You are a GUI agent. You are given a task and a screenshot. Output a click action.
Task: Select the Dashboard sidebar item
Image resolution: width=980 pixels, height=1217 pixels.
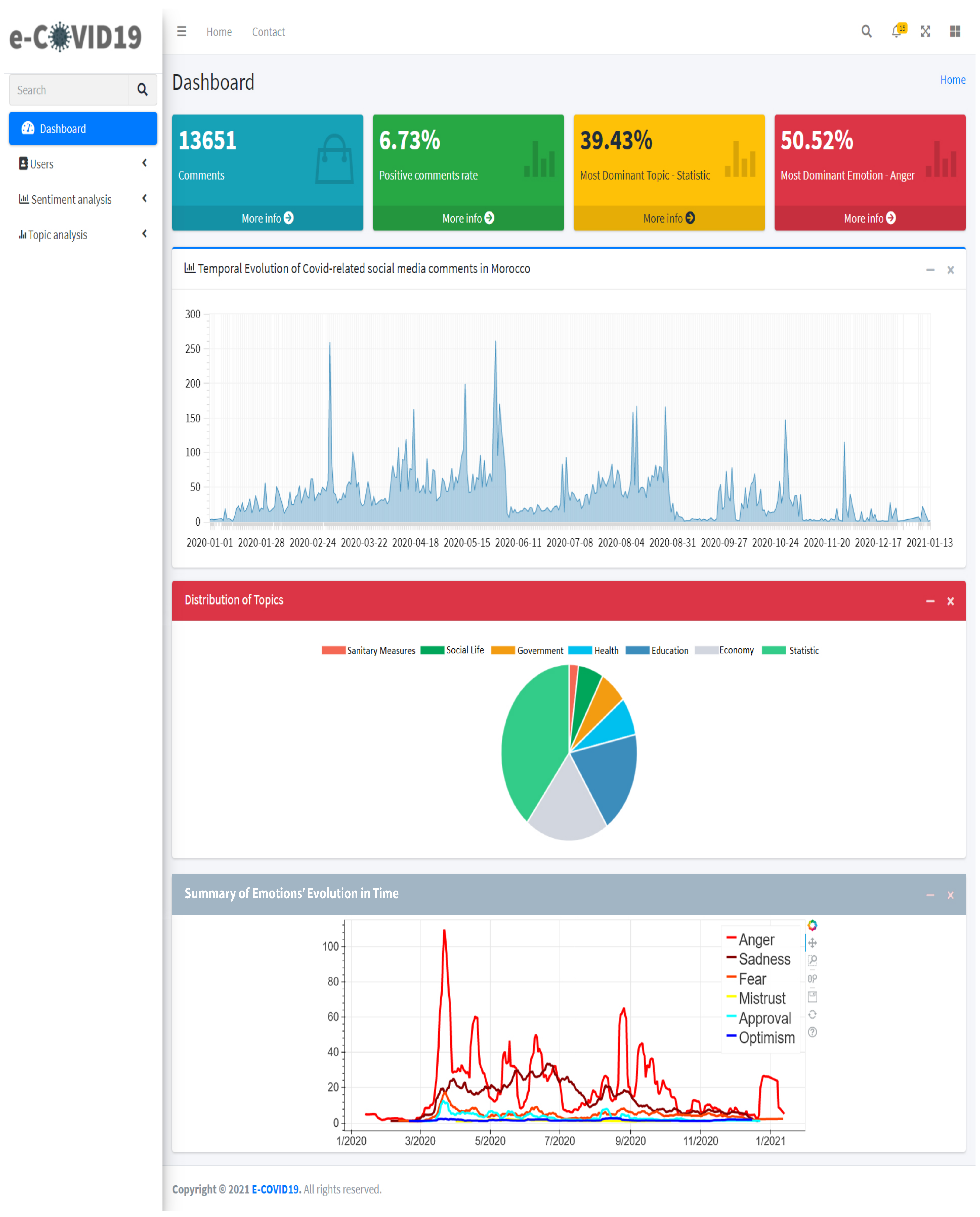pos(83,129)
